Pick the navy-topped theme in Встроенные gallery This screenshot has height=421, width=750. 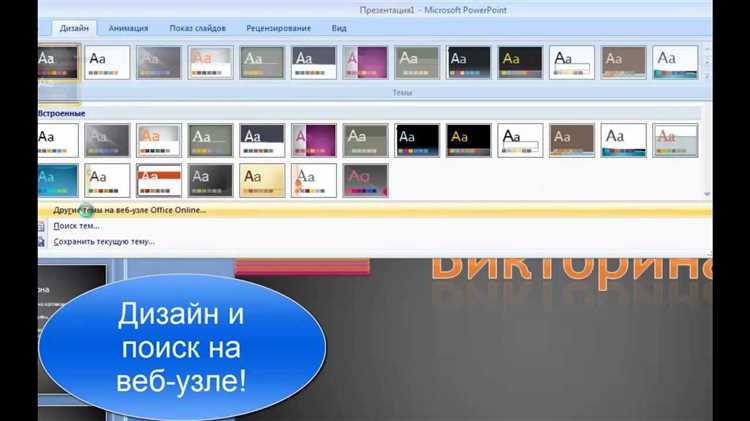(x=262, y=140)
